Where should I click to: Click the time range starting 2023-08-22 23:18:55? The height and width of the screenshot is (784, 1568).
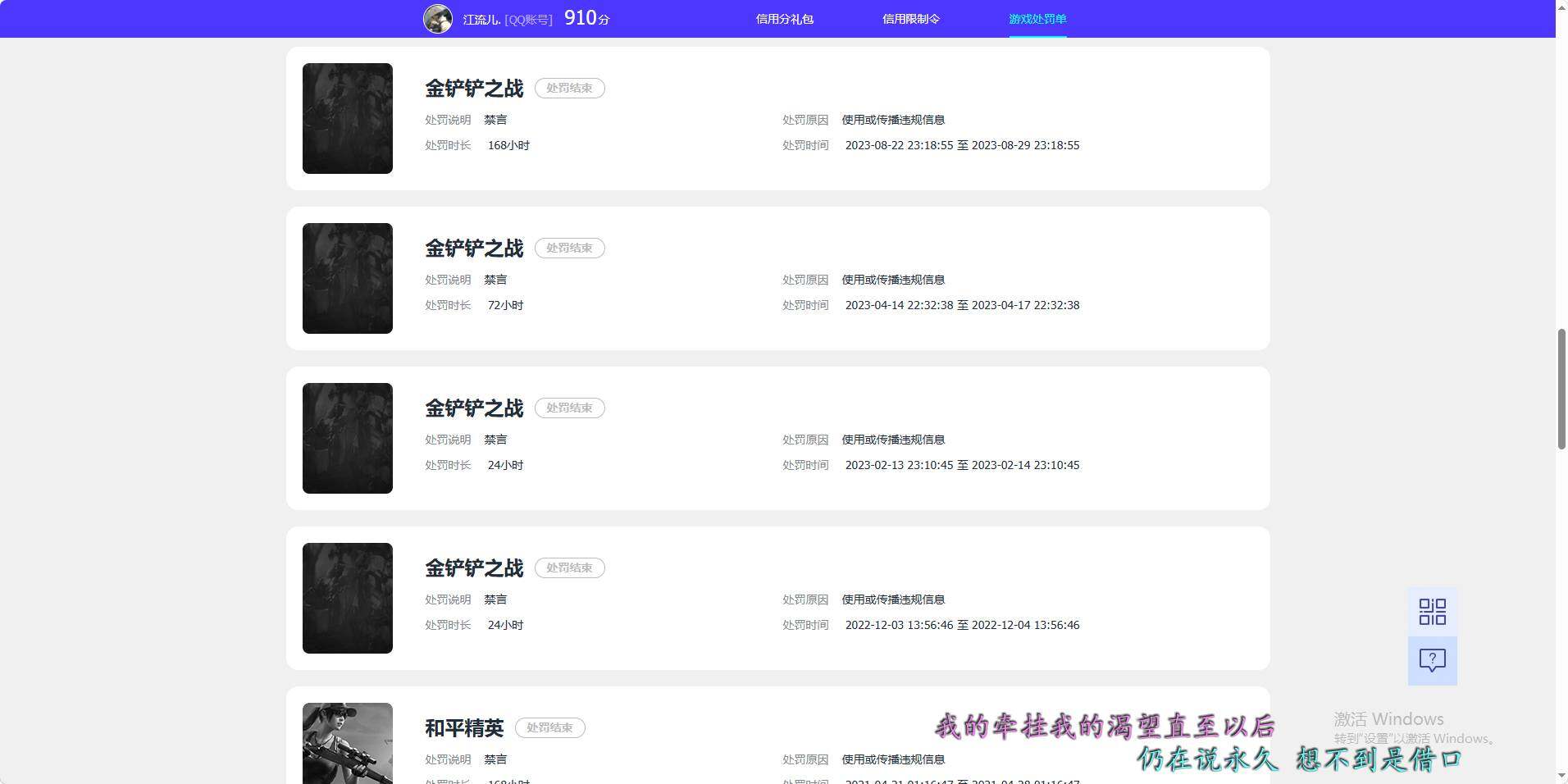click(962, 145)
